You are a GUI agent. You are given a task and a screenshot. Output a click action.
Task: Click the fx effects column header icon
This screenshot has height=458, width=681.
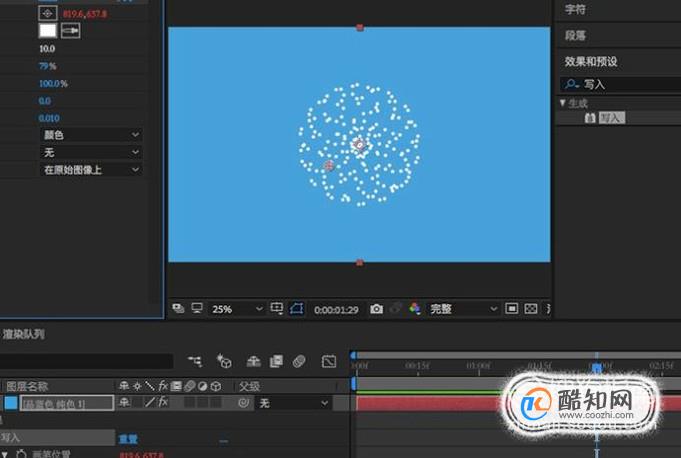click(x=163, y=386)
